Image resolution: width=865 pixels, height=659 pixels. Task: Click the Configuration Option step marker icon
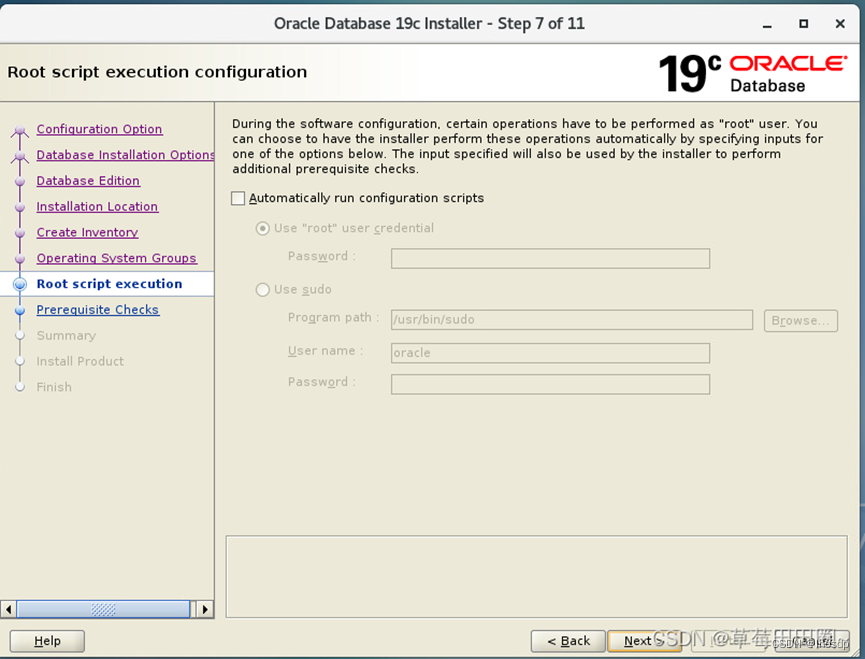click(x=20, y=130)
